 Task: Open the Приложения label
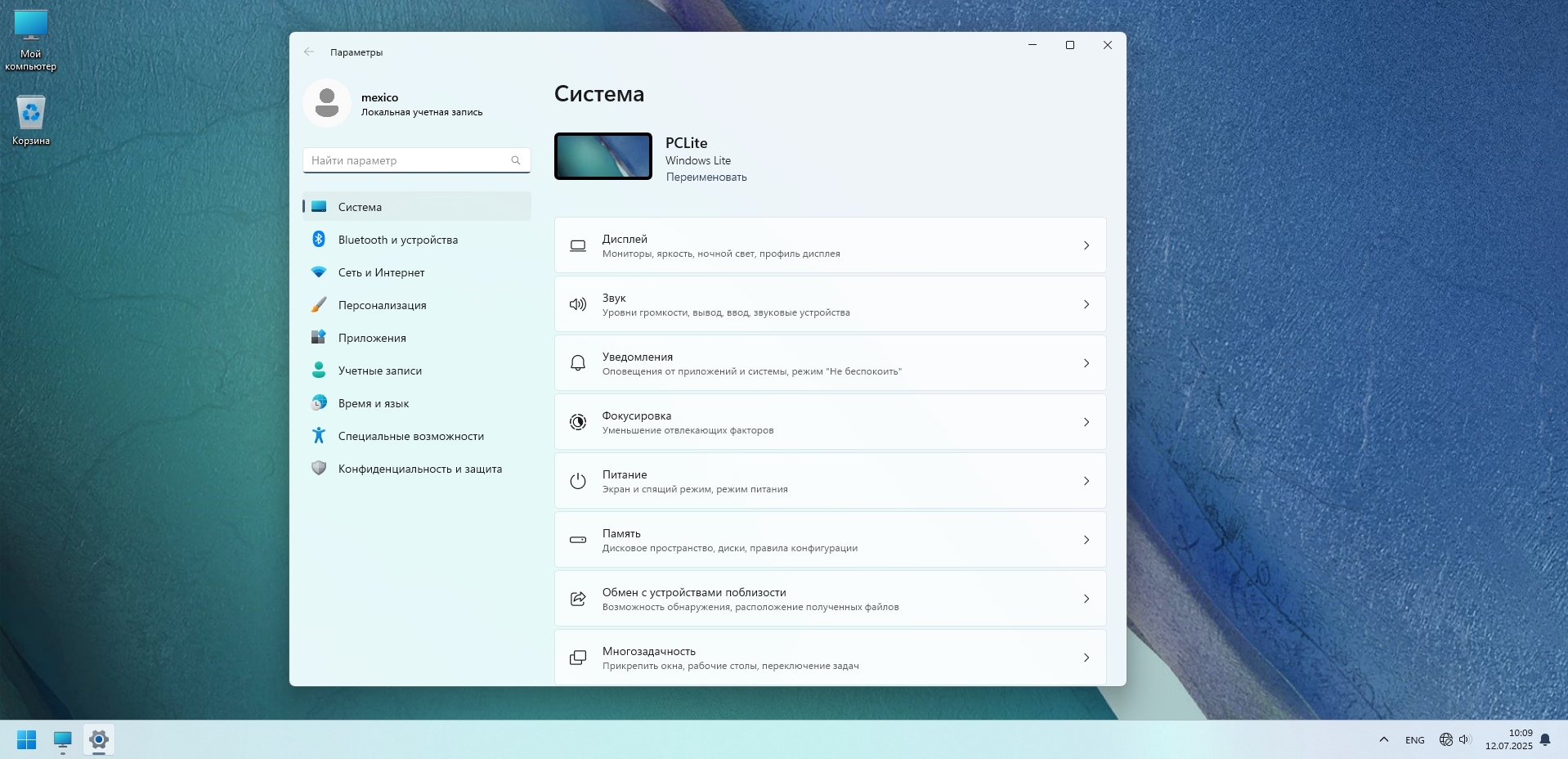[372, 338]
